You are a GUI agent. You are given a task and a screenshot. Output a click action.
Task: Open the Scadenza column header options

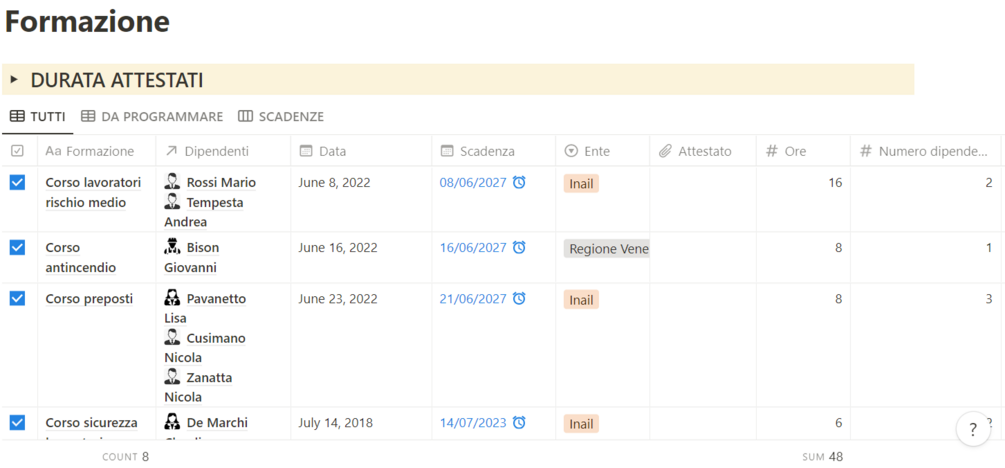click(486, 151)
